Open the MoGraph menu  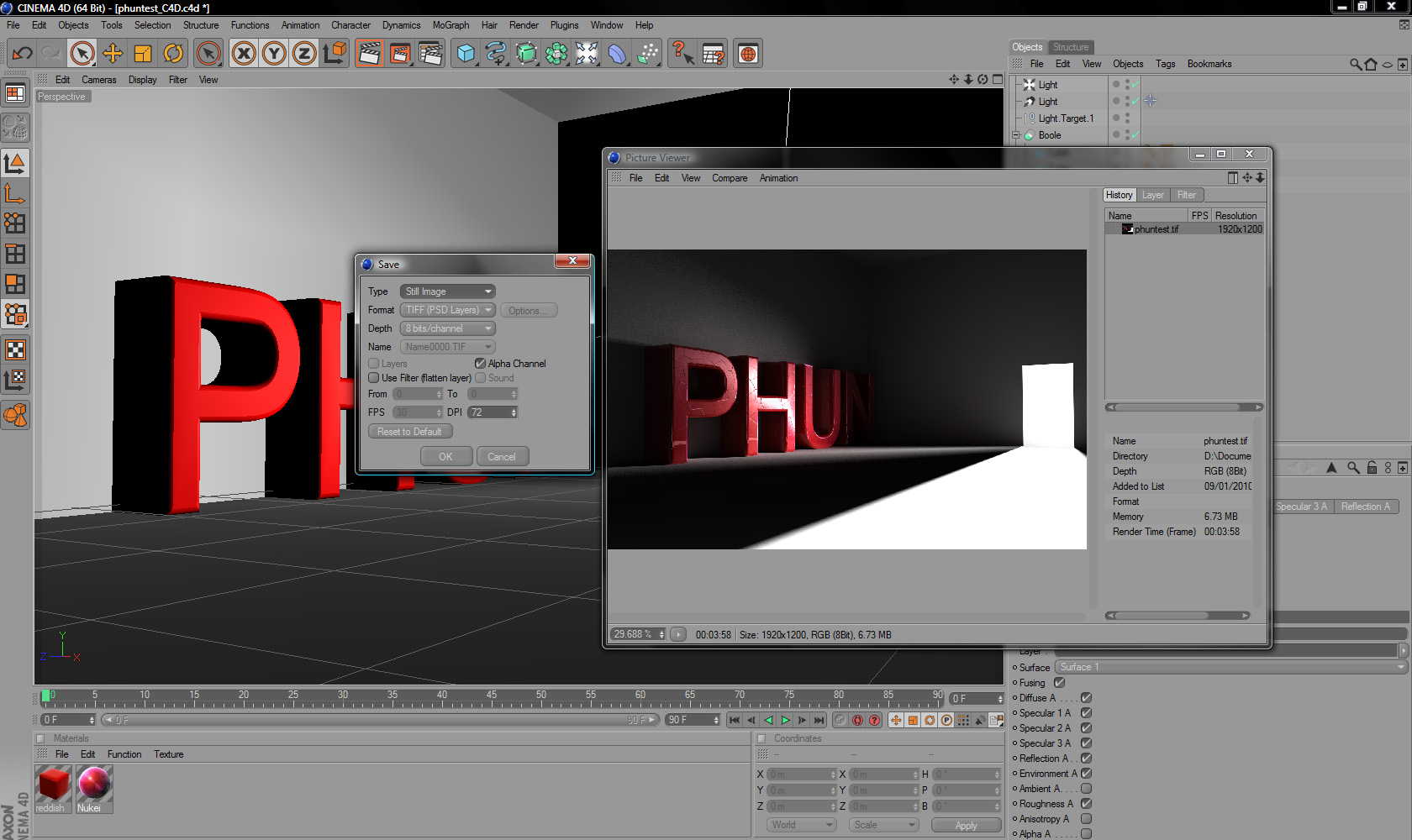450,25
